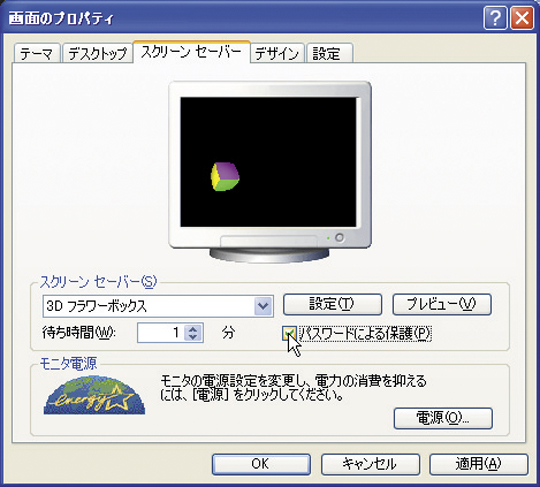Viewport: 540px width, 487px height.
Task: Switch to the テーマ tab
Action: [x=37, y=53]
